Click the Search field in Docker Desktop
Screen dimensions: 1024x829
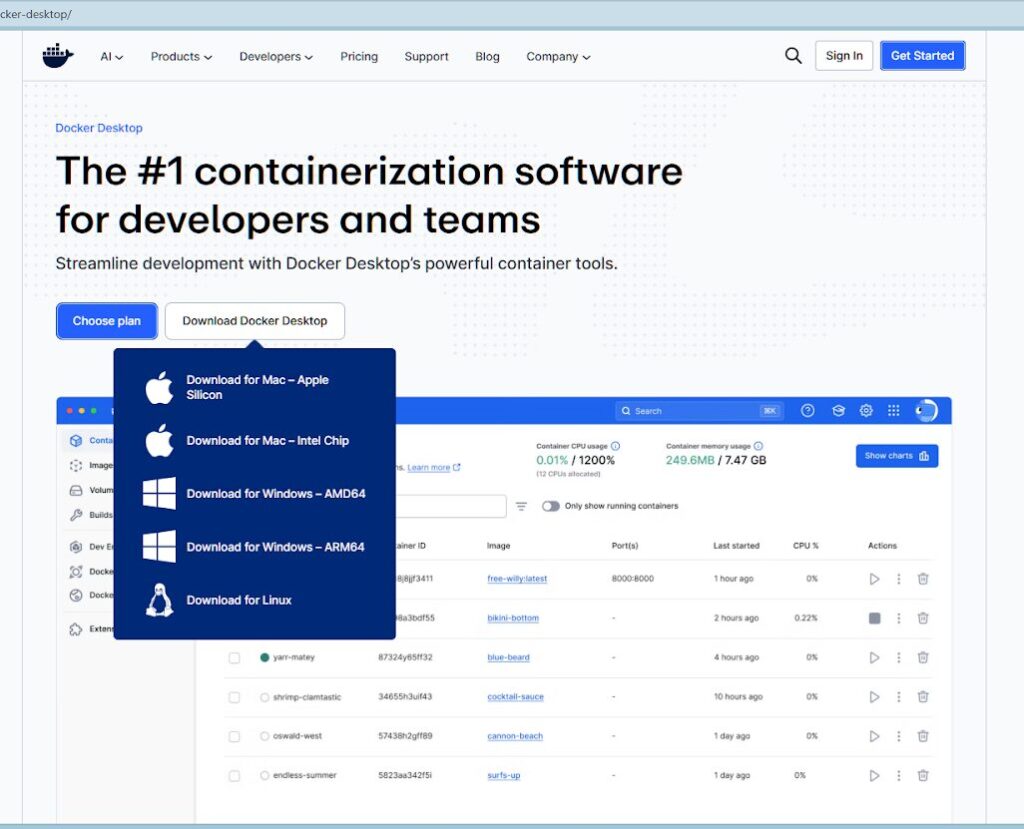(x=690, y=411)
